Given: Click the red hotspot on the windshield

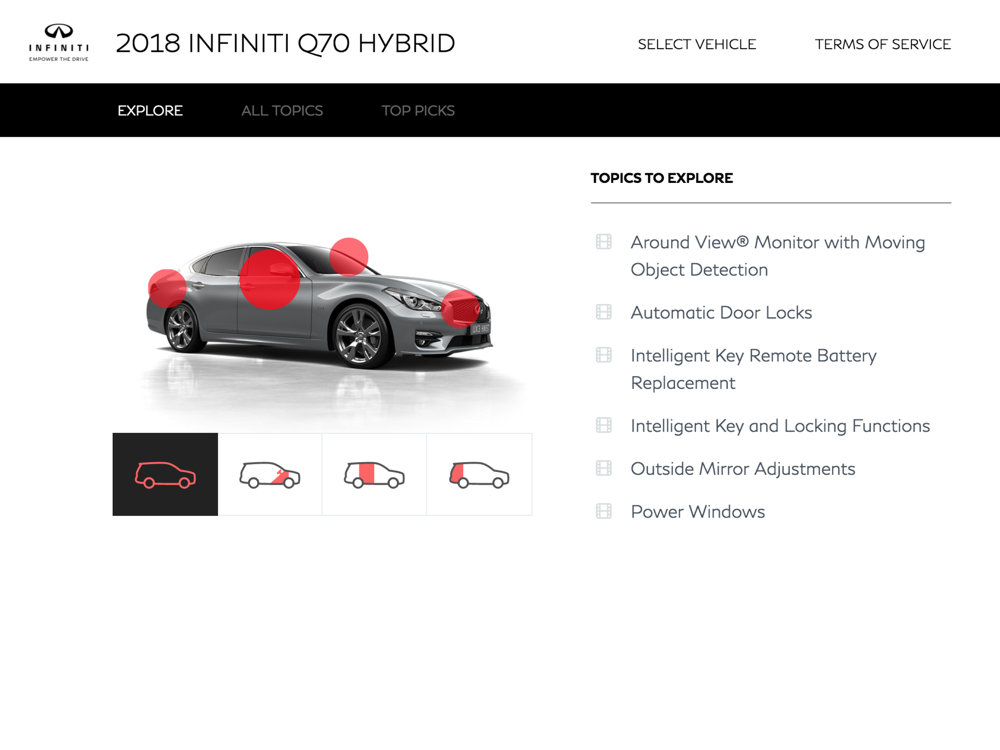Looking at the screenshot, I should coord(349,256).
